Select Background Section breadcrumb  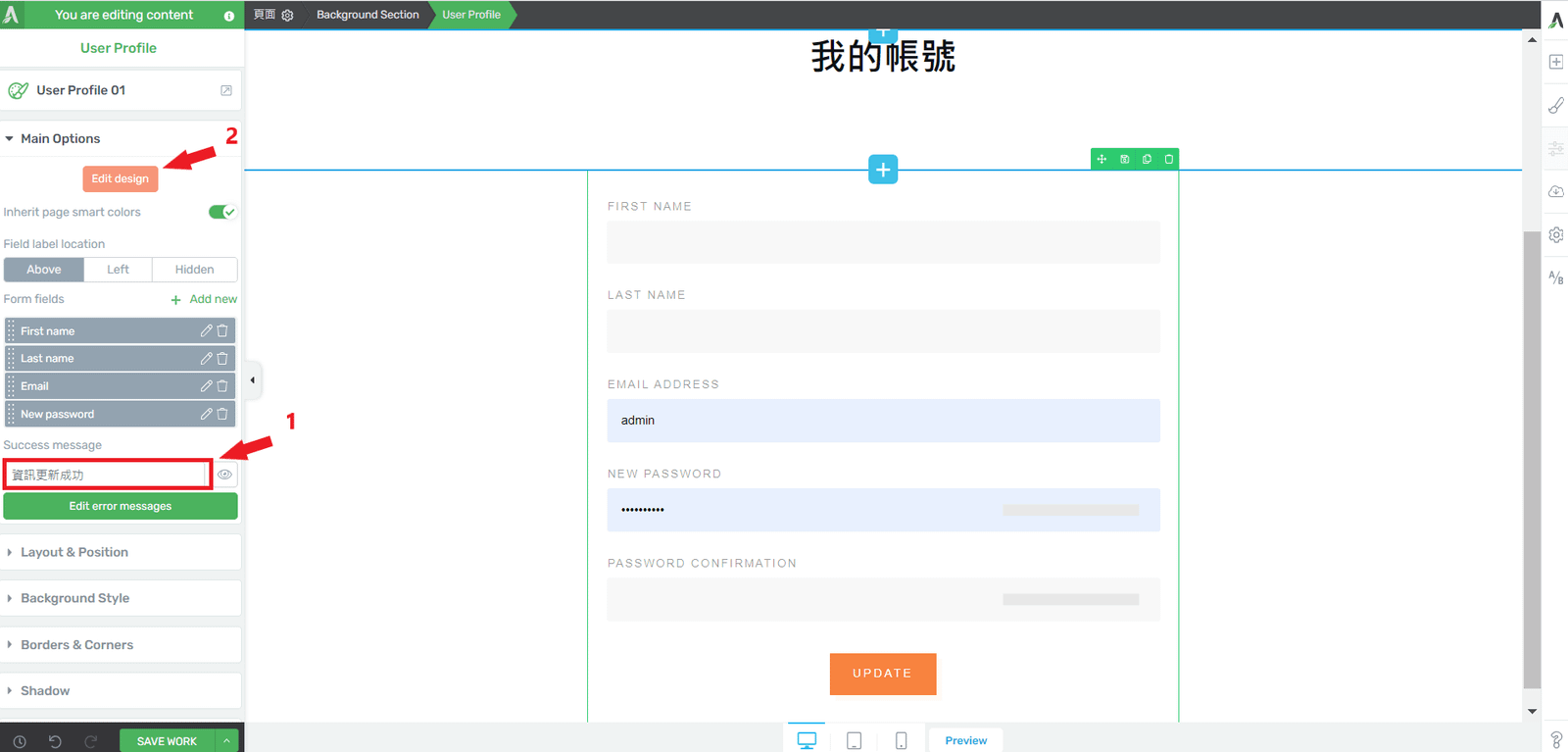click(x=367, y=15)
